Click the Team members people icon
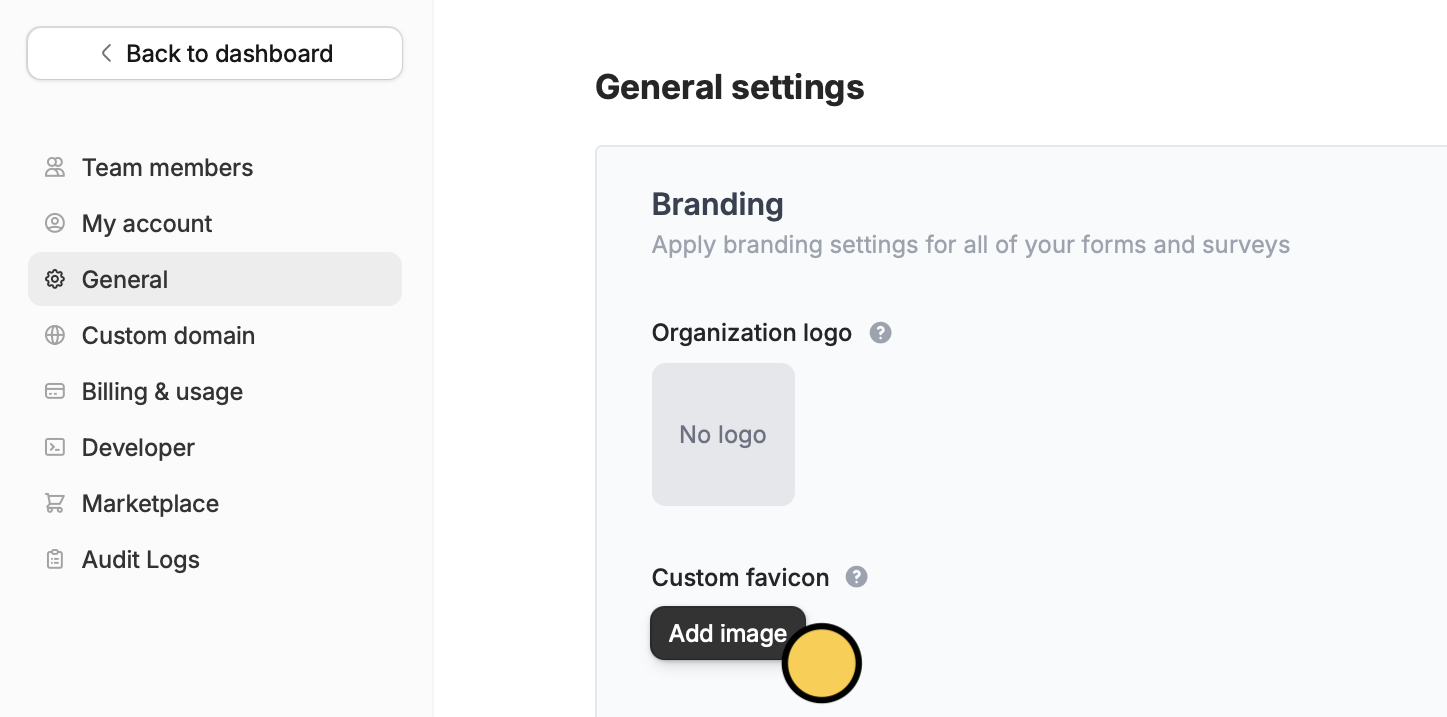 pos(55,167)
